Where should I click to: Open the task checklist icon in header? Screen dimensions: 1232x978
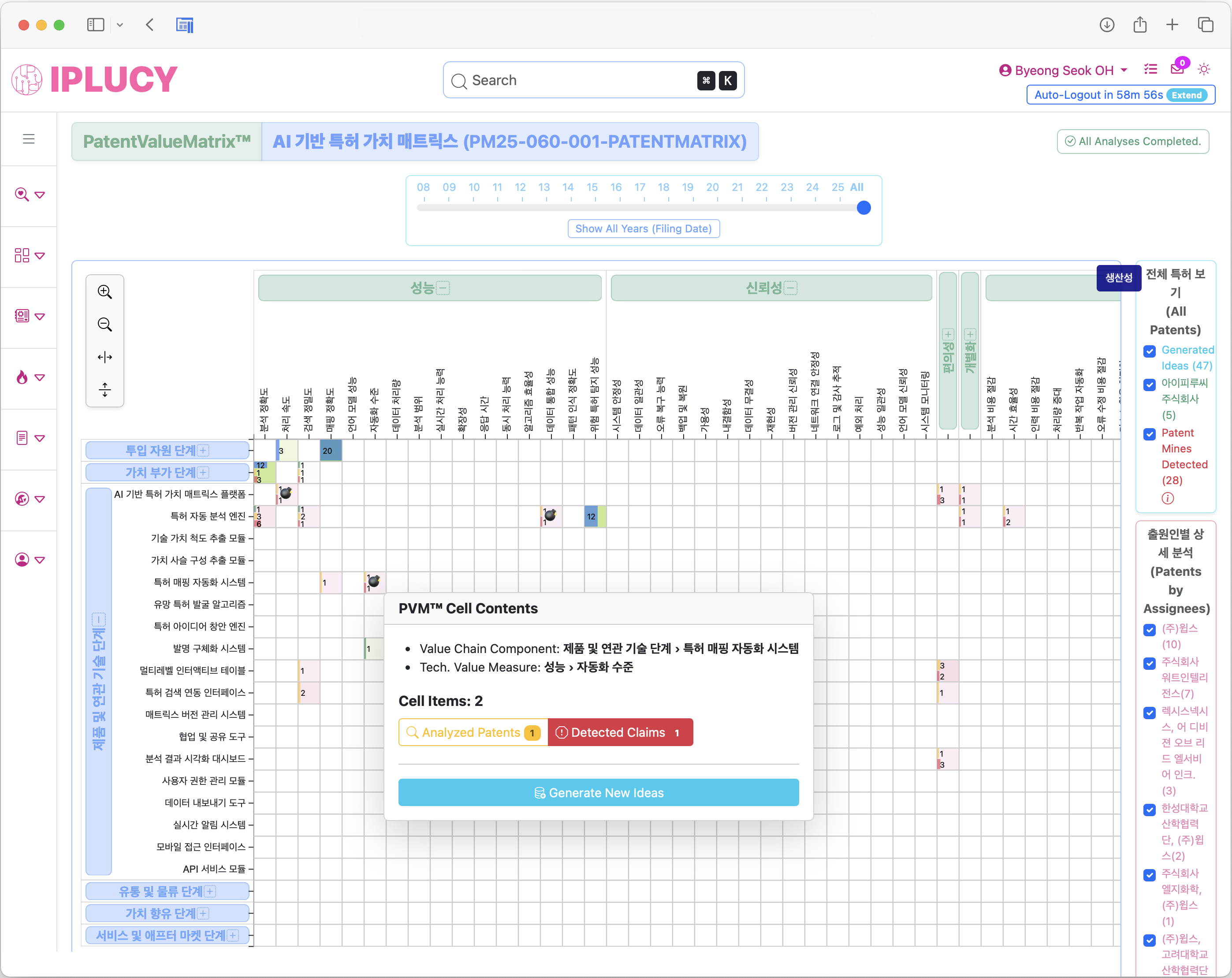(x=1150, y=69)
